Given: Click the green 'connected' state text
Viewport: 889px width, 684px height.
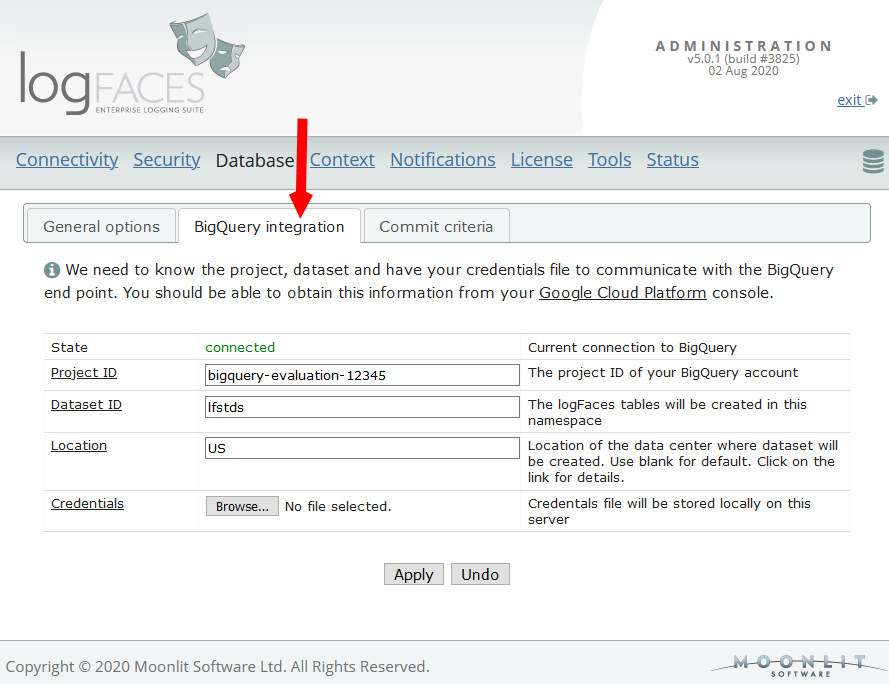Looking at the screenshot, I should pos(240,347).
